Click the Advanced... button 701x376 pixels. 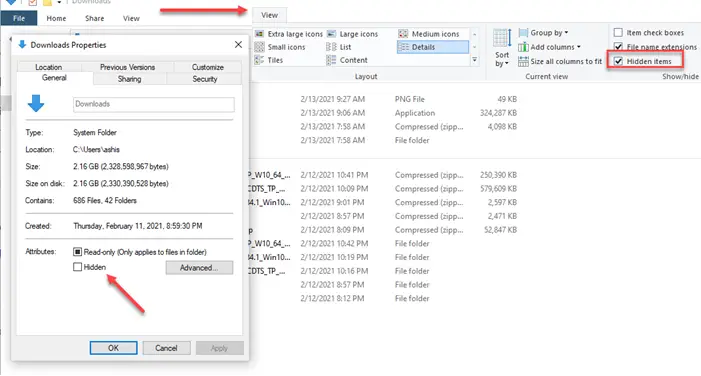coord(199,268)
